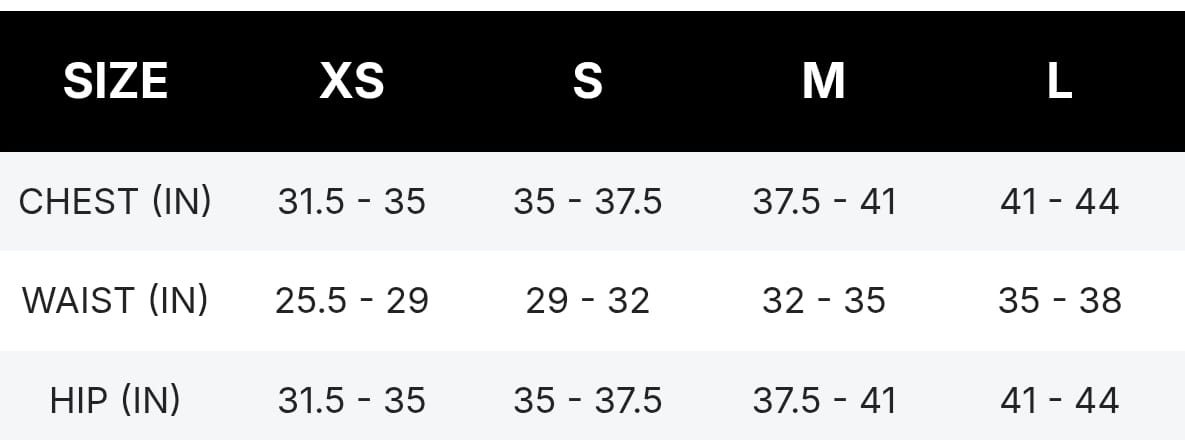Click the XS waist value 25.5 - 29

[352, 300]
